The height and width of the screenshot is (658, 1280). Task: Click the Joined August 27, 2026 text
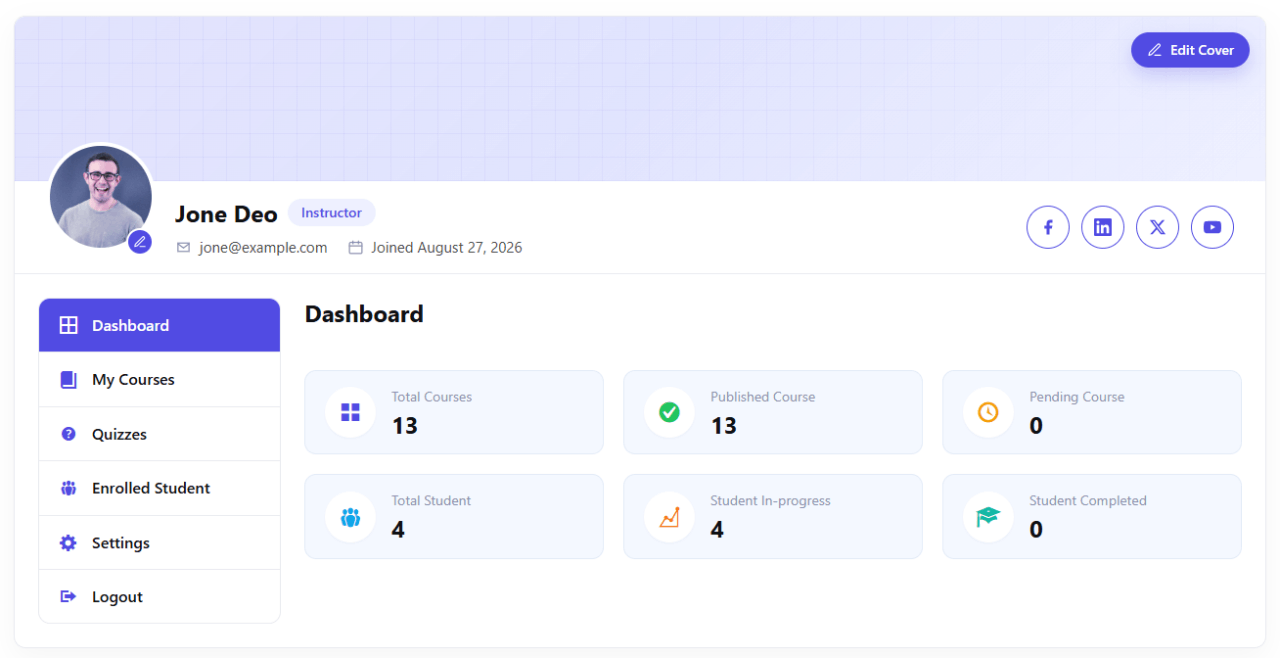(x=446, y=248)
